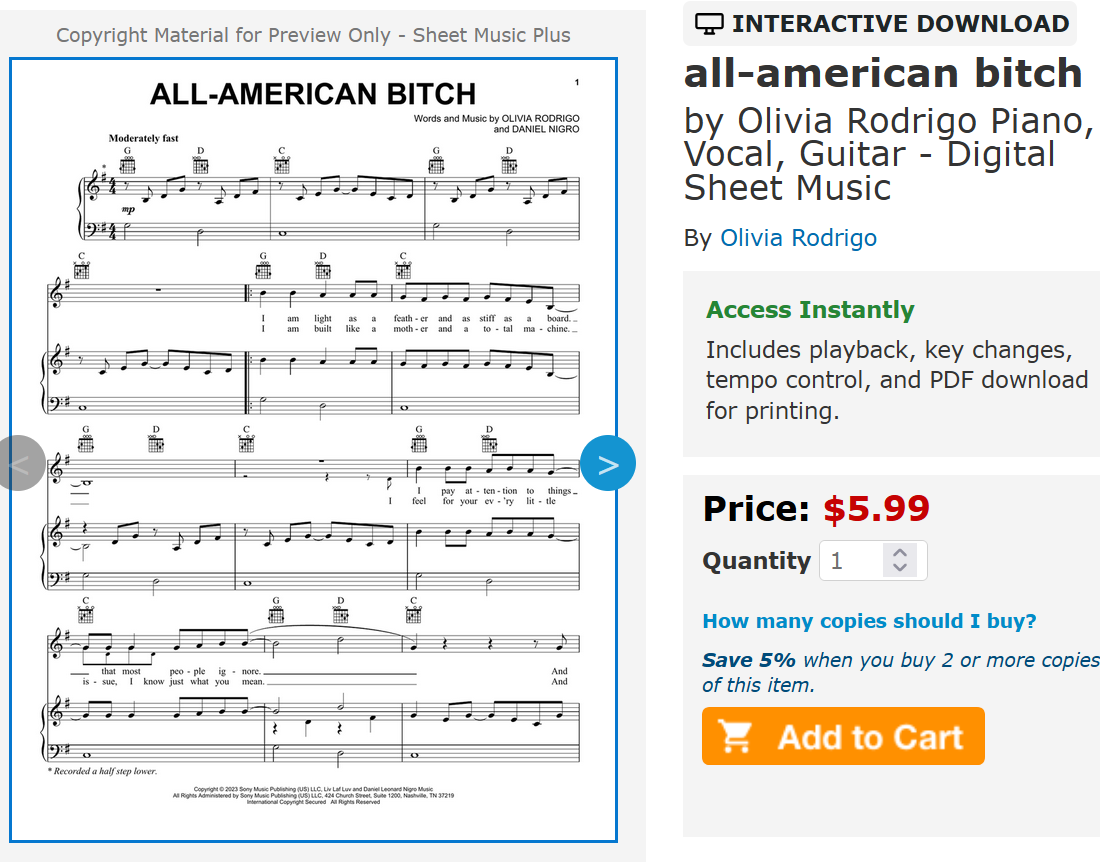Viewport: 1100px width, 862px height.
Task: Click the monitor icon beside Interactive Download
Action: [x=709, y=24]
